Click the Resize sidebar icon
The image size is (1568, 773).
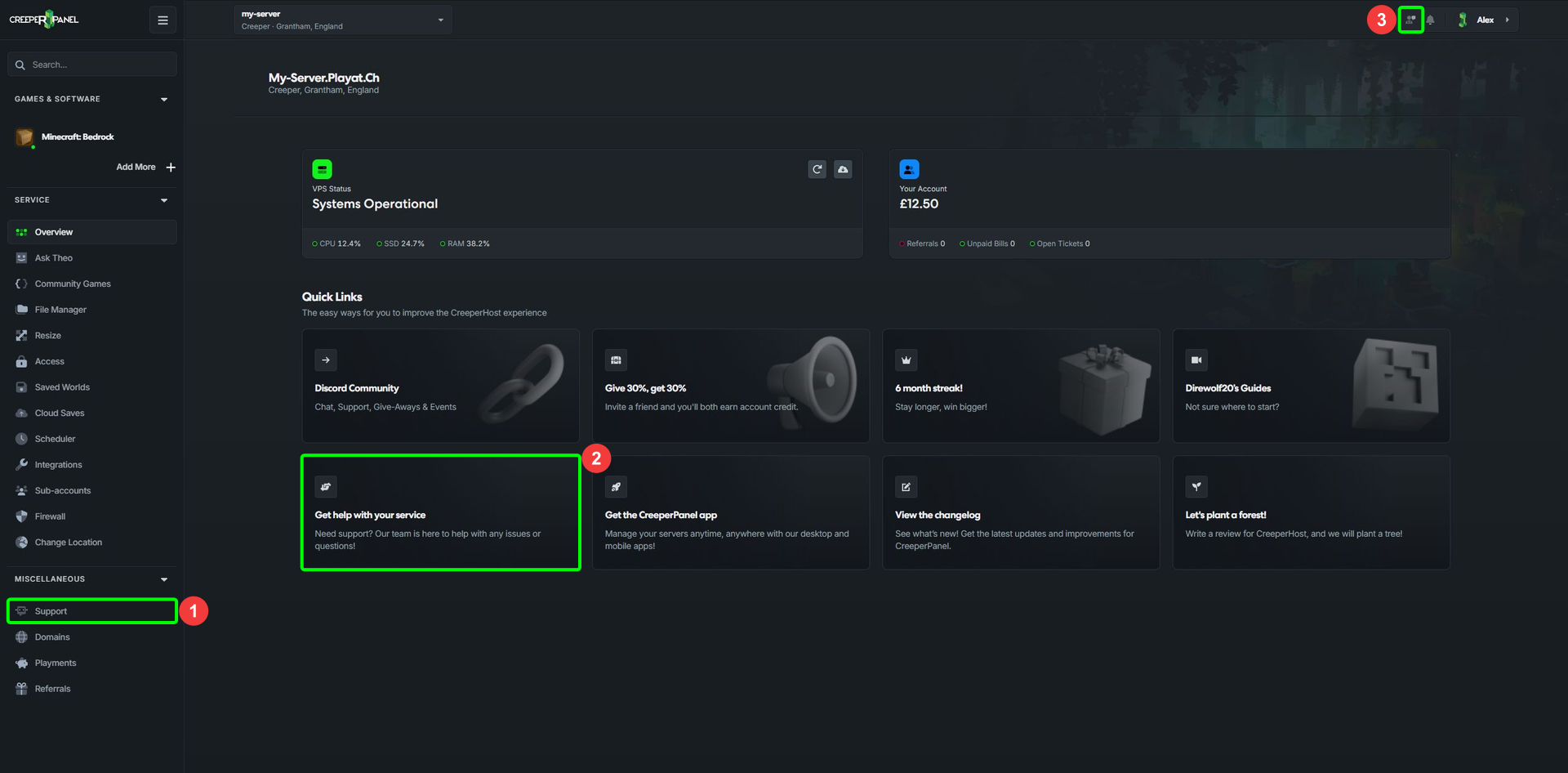(x=22, y=336)
